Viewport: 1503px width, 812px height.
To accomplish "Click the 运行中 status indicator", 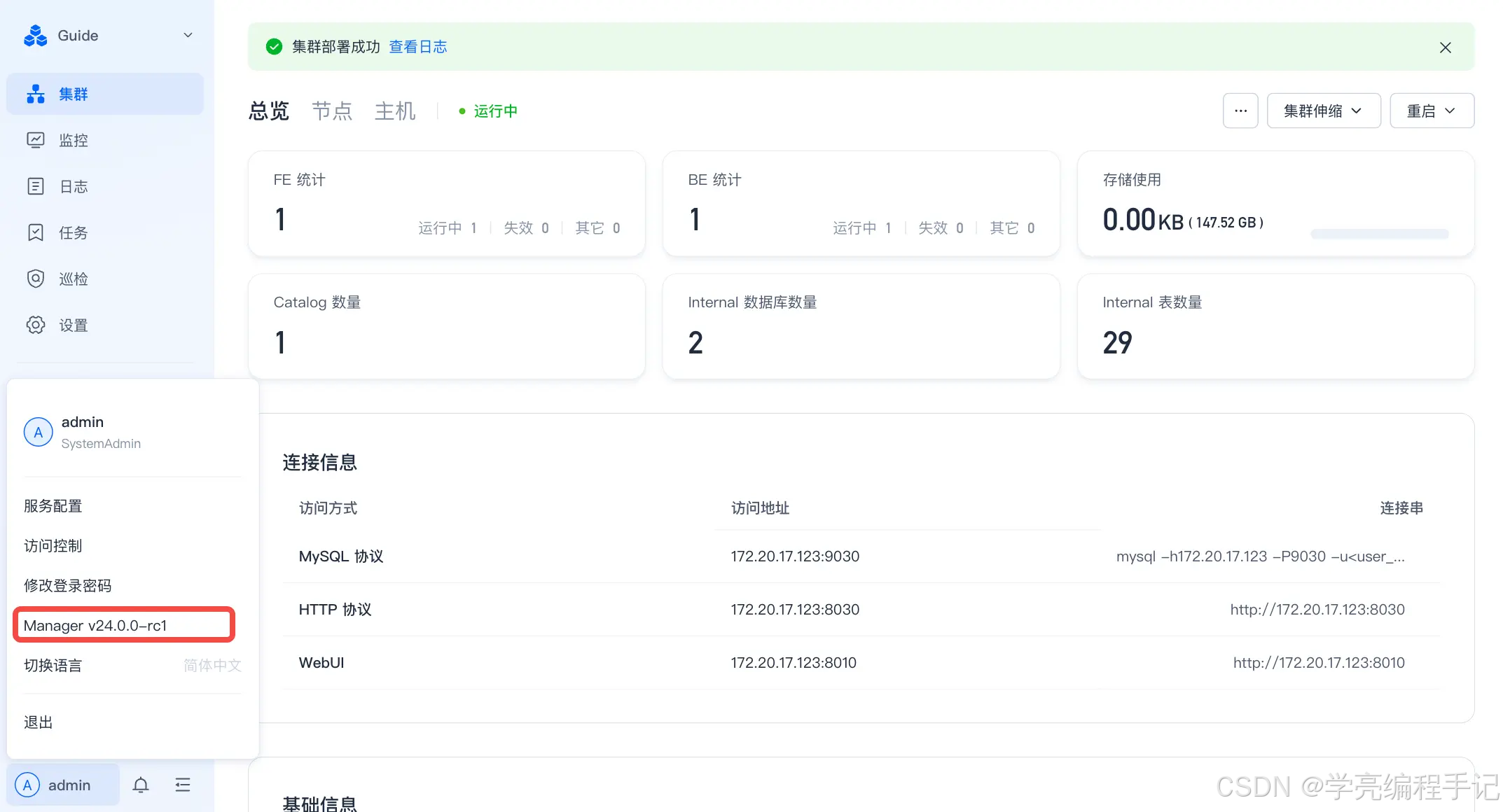I will (488, 111).
